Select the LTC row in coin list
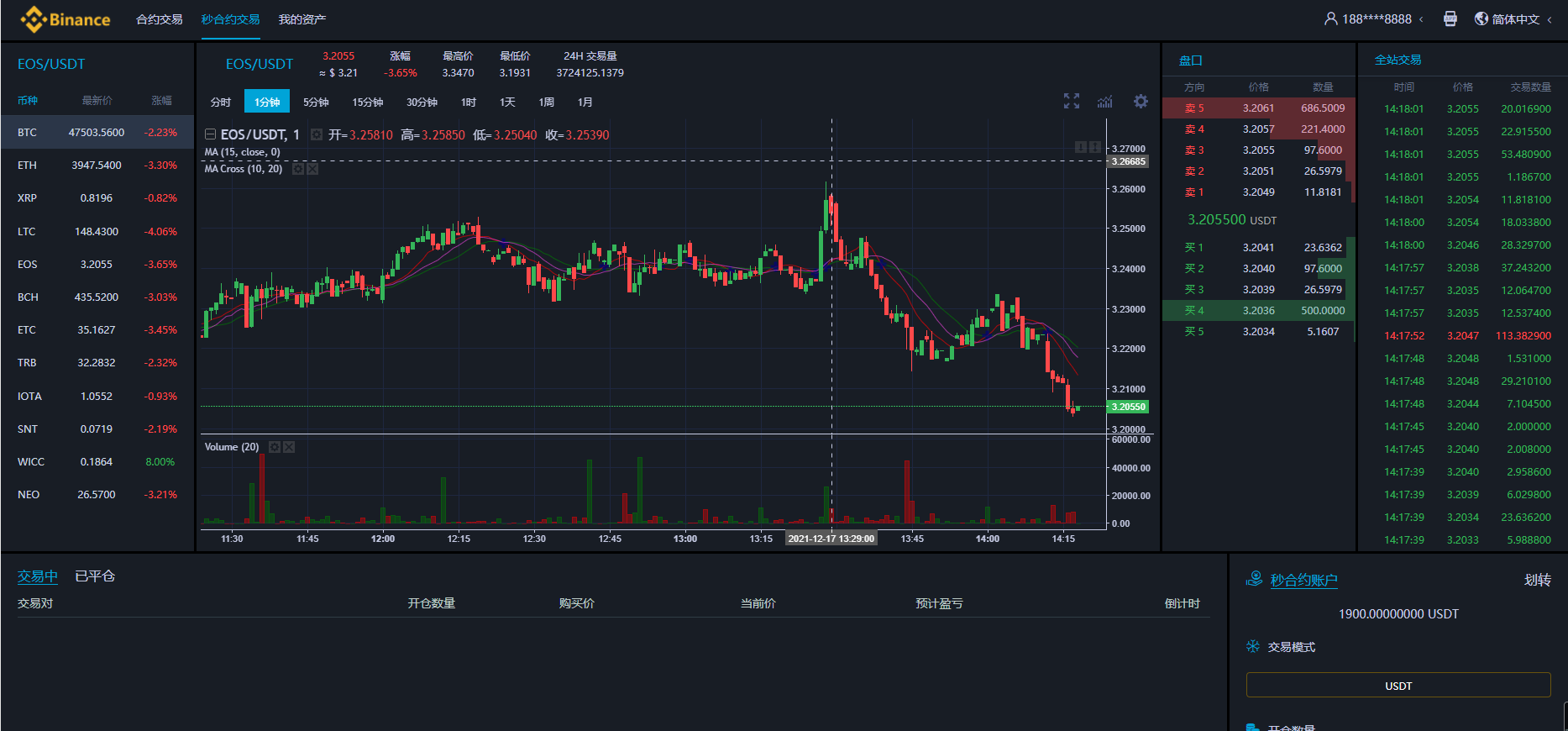Image resolution: width=1568 pixels, height=731 pixels. [x=97, y=231]
